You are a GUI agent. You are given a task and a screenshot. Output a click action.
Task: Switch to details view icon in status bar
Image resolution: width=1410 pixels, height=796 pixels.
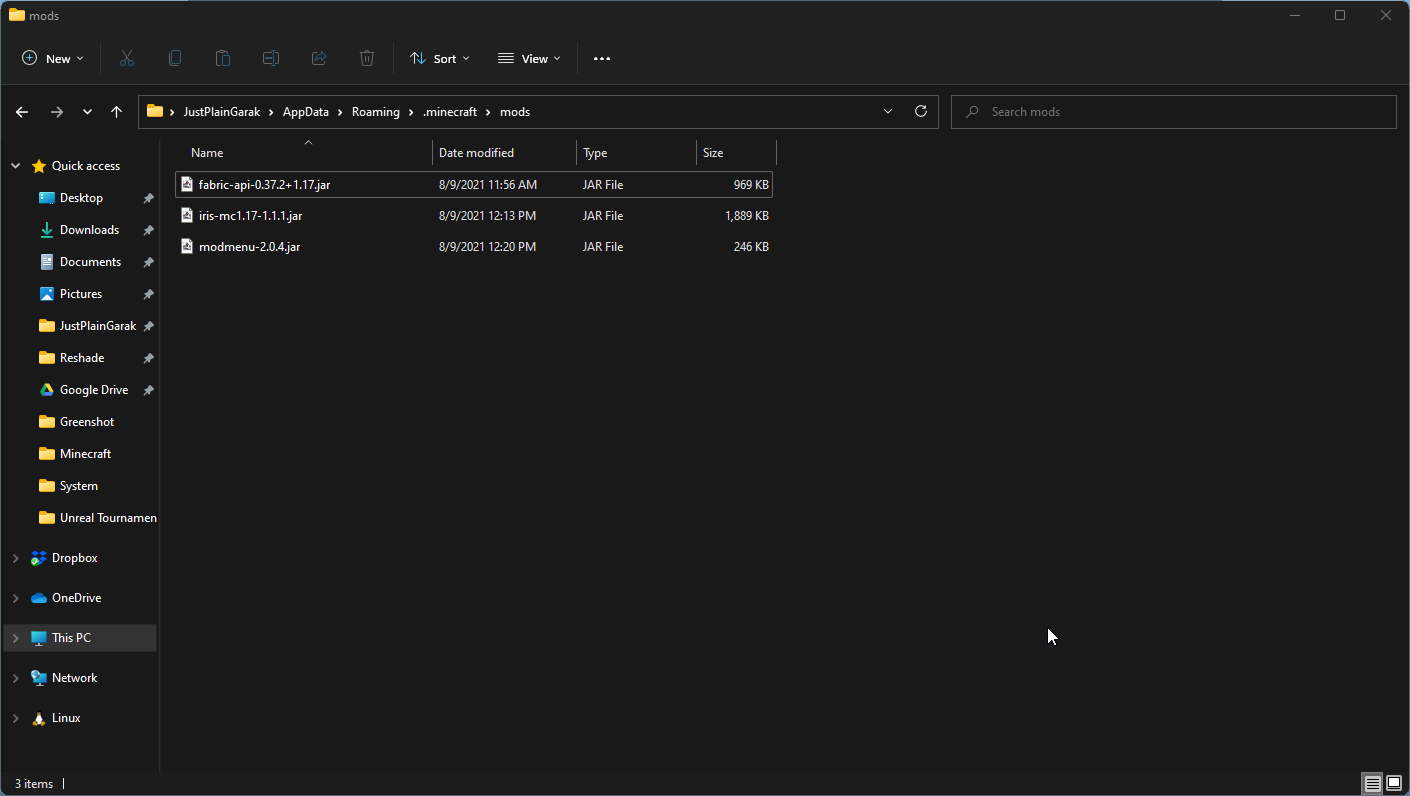tap(1373, 784)
